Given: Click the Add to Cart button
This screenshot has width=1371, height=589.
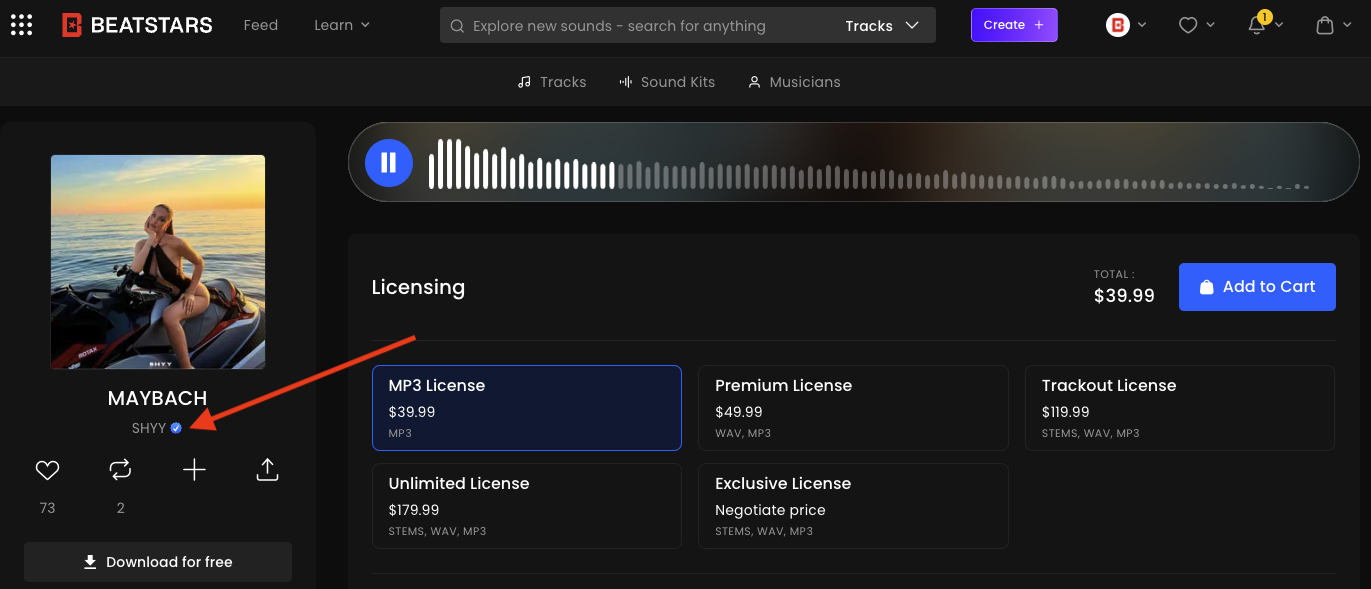Looking at the screenshot, I should point(1257,287).
